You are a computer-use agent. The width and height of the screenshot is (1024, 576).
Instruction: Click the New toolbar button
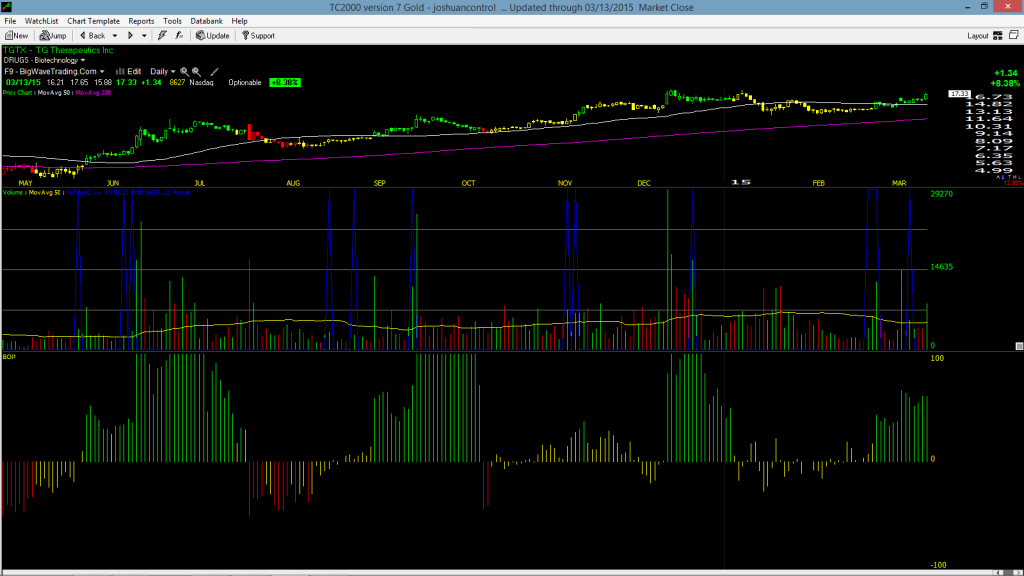(x=16, y=36)
